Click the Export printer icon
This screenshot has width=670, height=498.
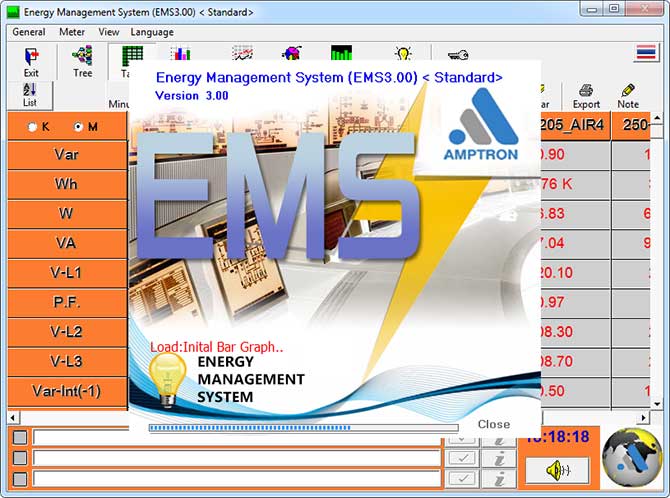(x=586, y=97)
